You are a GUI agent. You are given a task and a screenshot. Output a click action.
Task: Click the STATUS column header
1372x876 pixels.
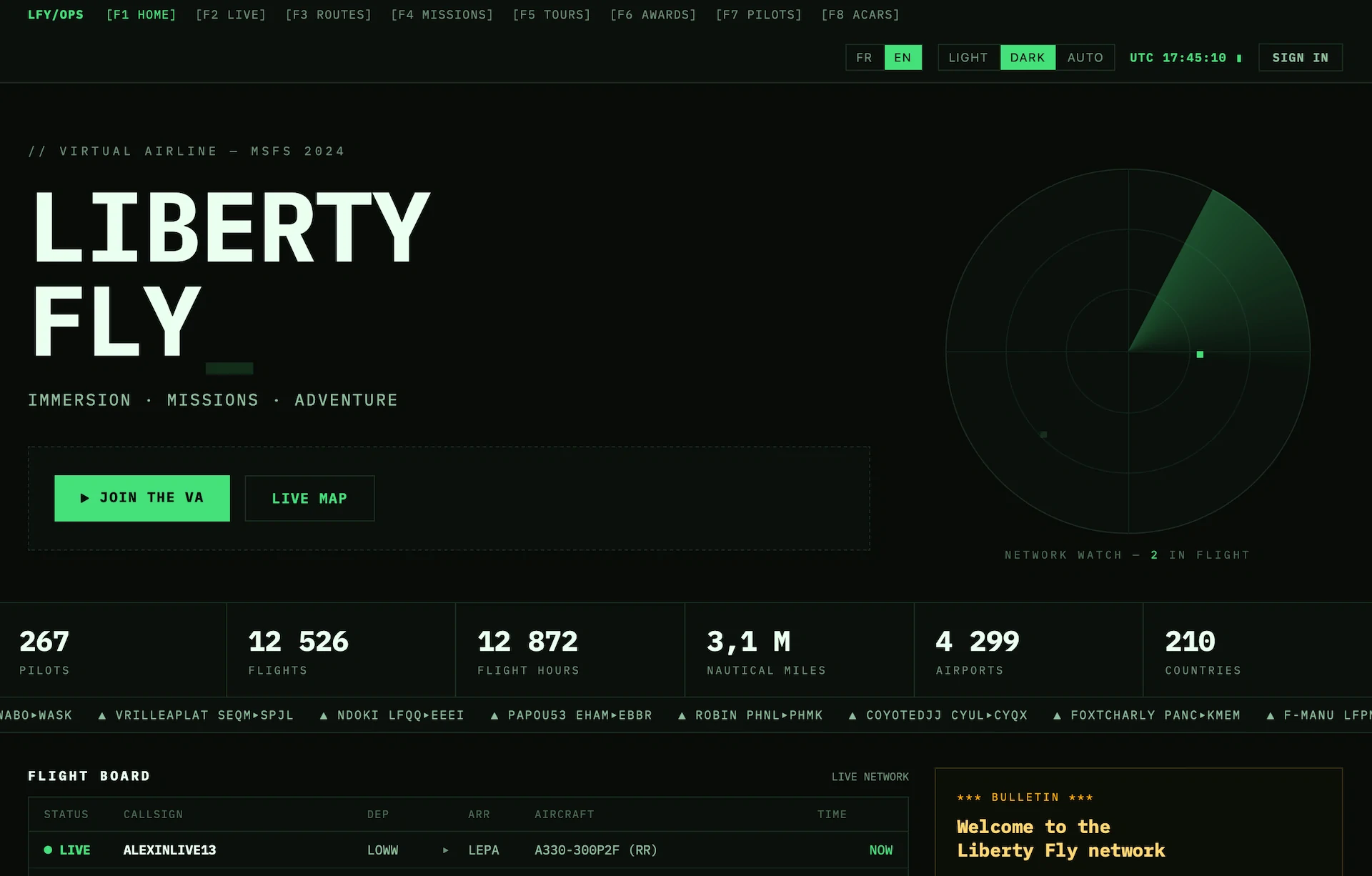pyautogui.click(x=66, y=815)
